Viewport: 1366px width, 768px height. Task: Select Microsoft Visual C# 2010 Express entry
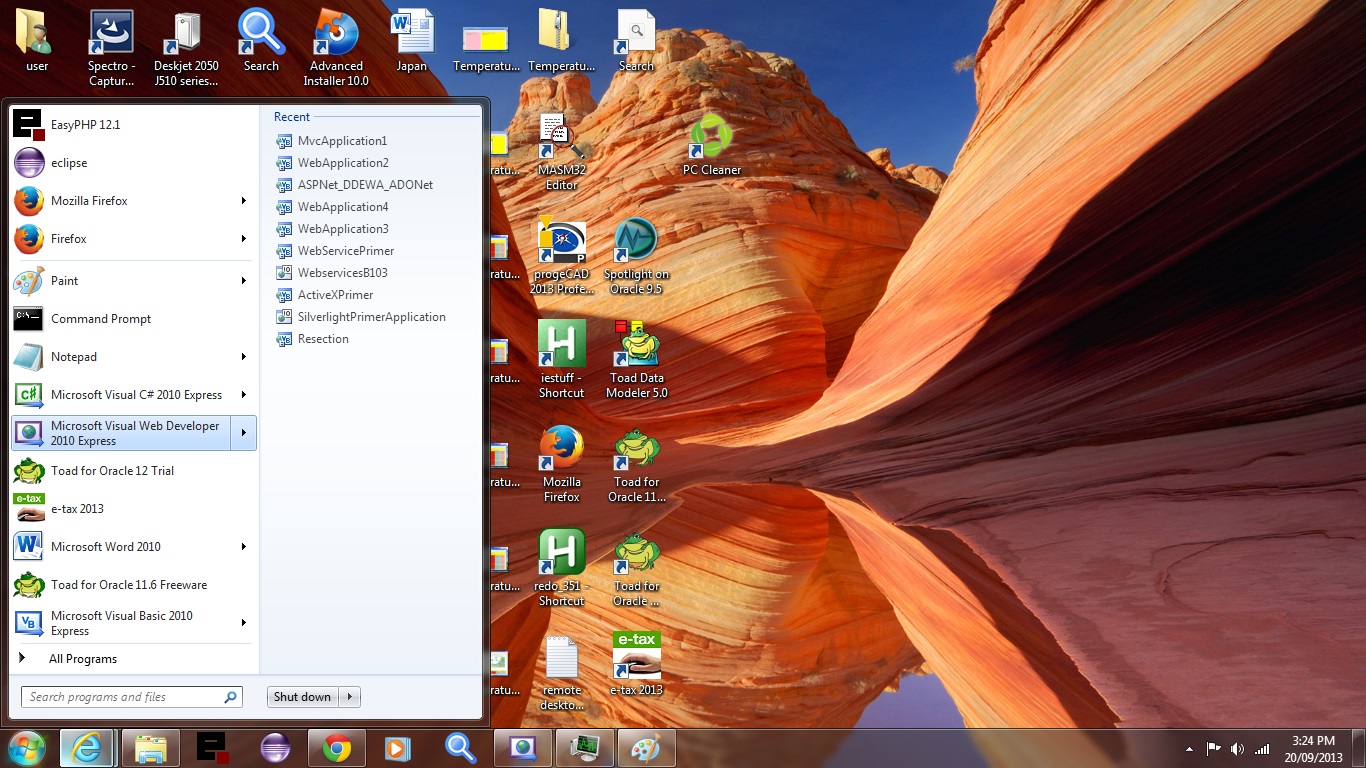[x=121, y=394]
